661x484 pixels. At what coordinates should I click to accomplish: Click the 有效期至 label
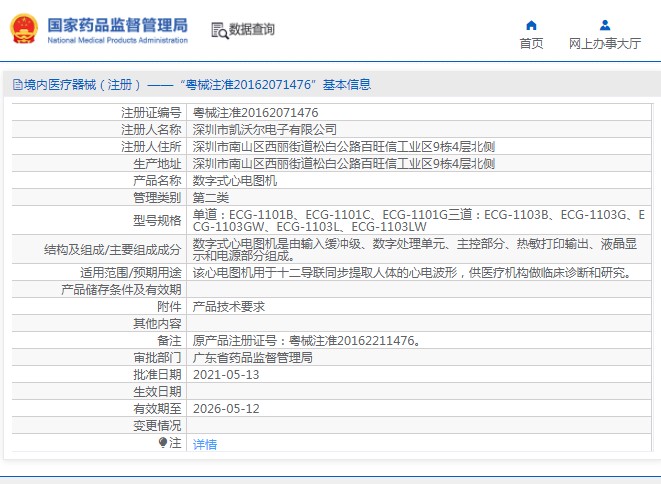157,409
